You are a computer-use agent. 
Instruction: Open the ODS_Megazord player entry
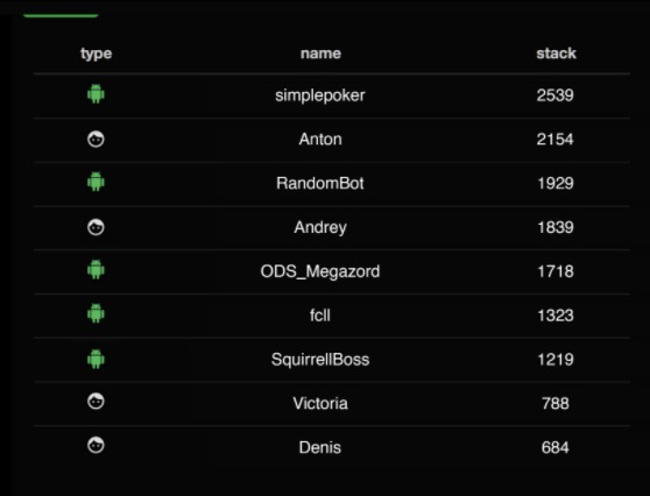(x=320, y=271)
